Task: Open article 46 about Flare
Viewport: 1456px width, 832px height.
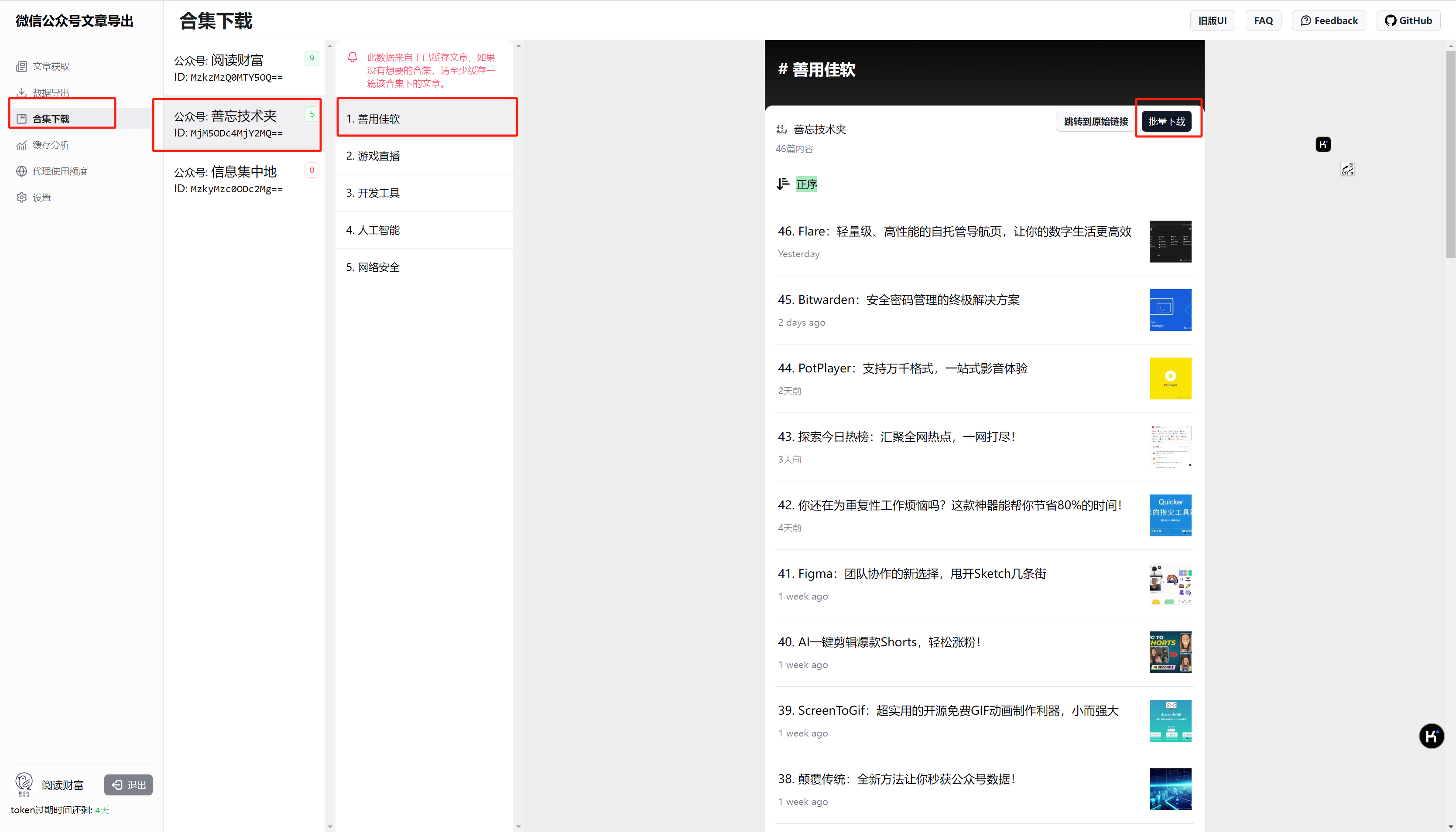Action: (x=984, y=242)
